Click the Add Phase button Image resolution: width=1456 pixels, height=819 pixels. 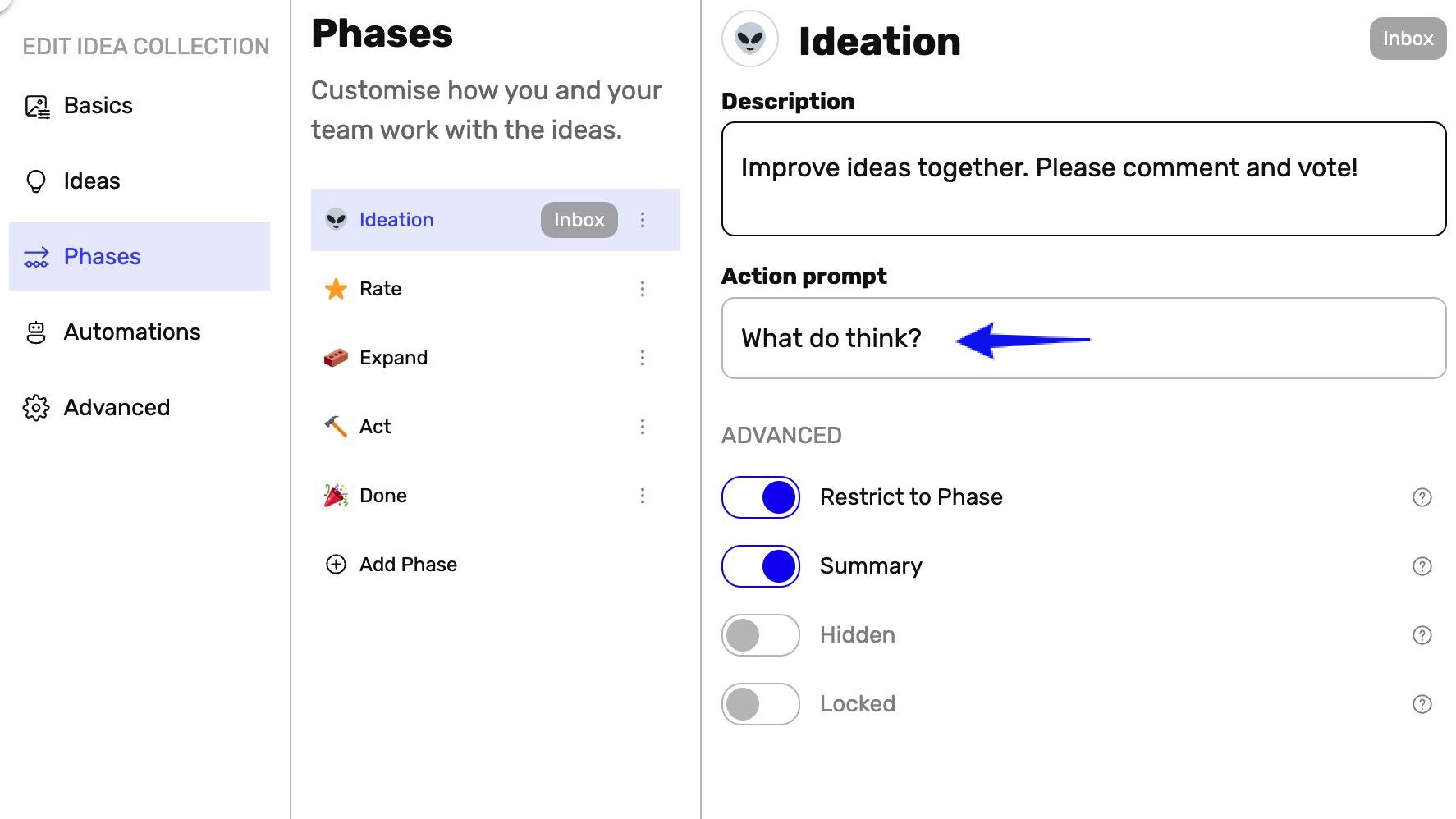[391, 564]
